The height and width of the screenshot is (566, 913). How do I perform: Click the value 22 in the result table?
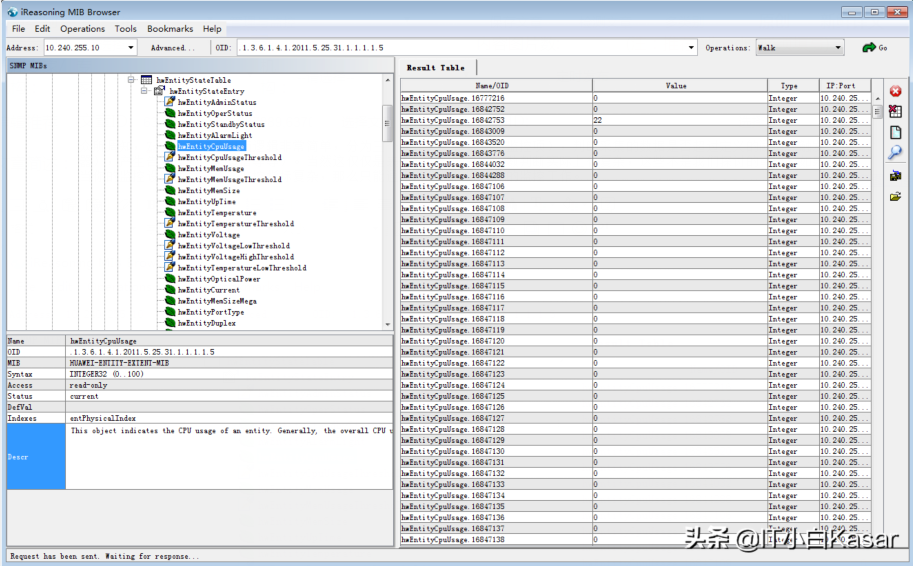[x=597, y=120]
